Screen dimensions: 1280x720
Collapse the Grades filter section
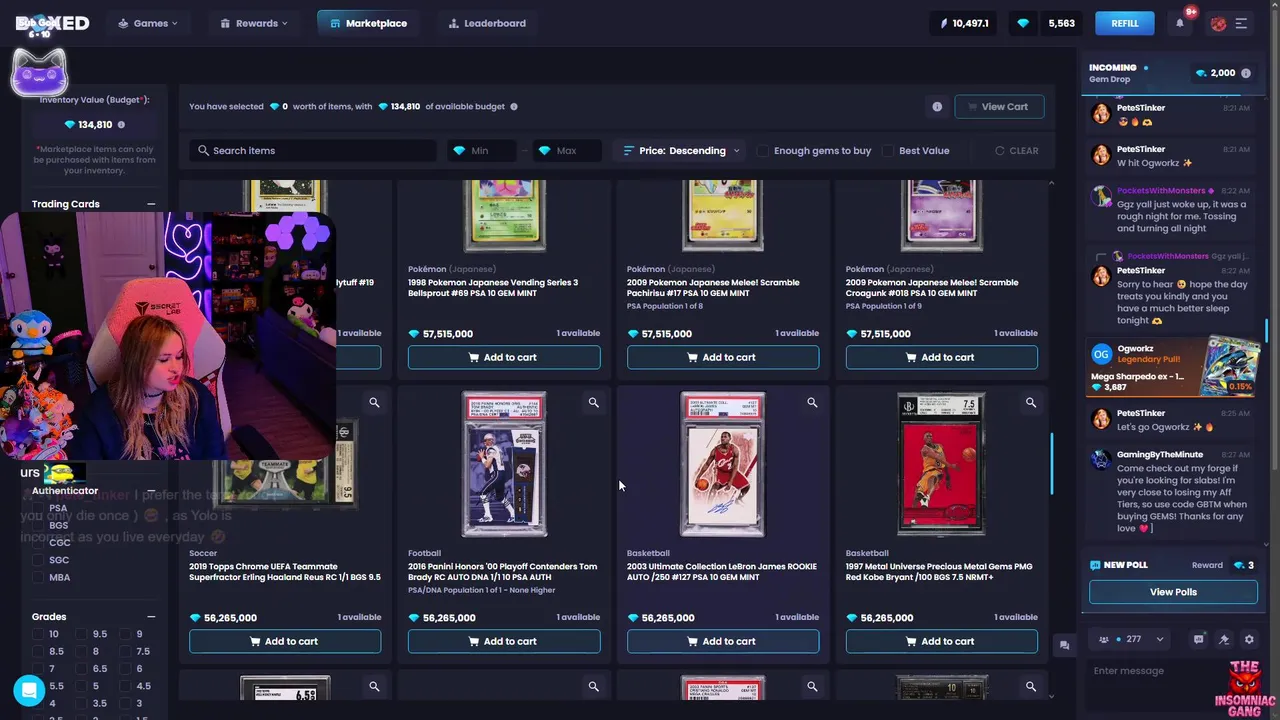click(151, 617)
